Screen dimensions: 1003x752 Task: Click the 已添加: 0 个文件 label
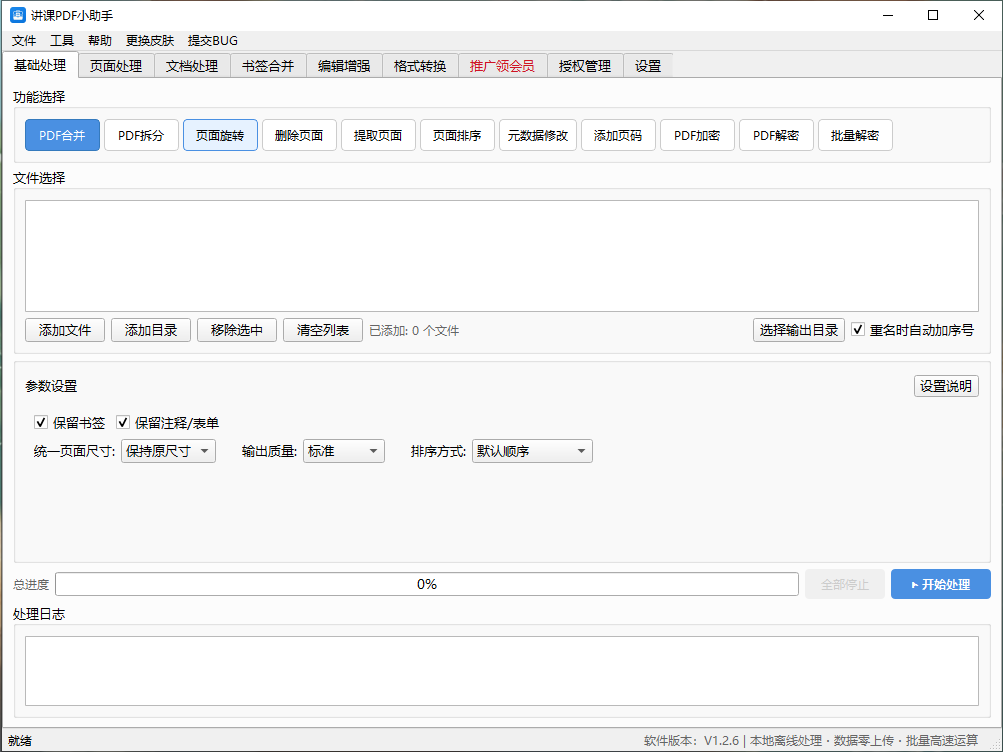[x=414, y=331]
